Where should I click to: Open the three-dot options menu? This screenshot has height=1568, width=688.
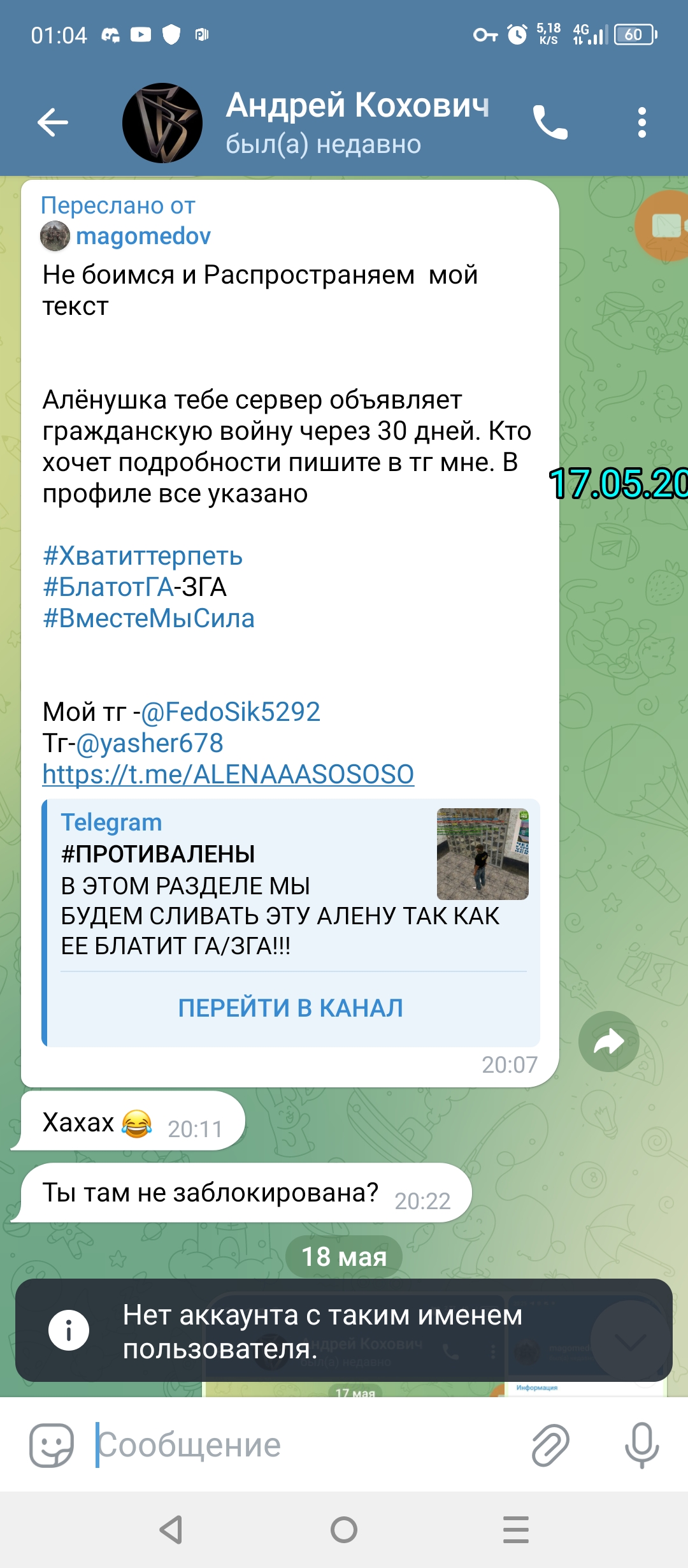[642, 122]
